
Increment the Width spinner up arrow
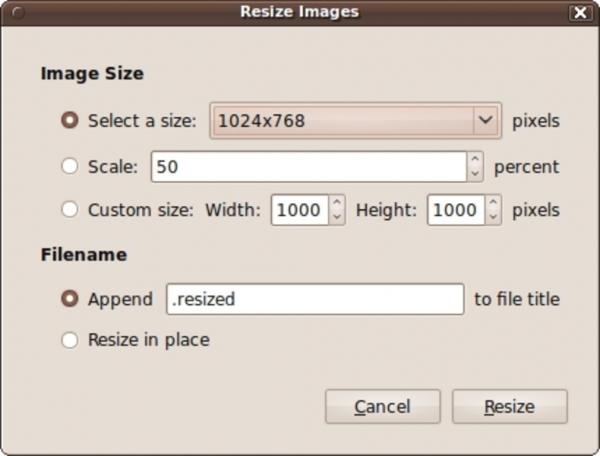[x=337, y=202]
